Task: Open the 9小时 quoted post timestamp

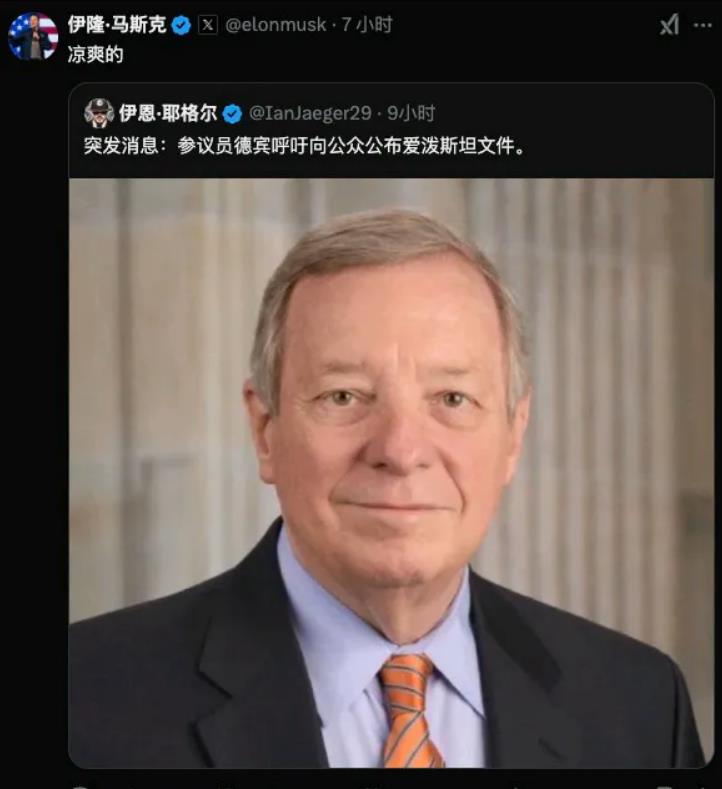Action: click(411, 113)
